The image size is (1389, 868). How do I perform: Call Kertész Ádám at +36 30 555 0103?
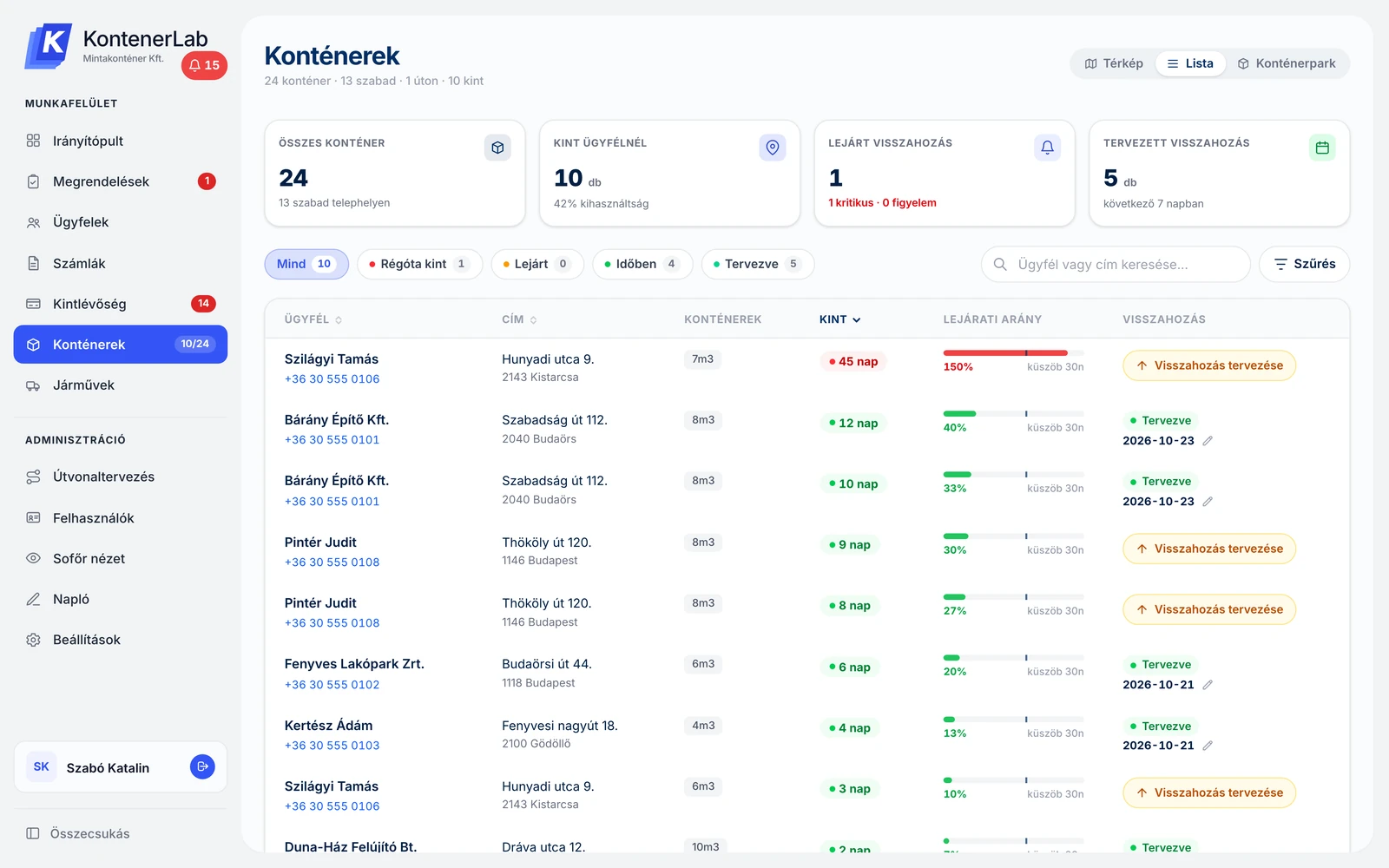tap(332, 746)
